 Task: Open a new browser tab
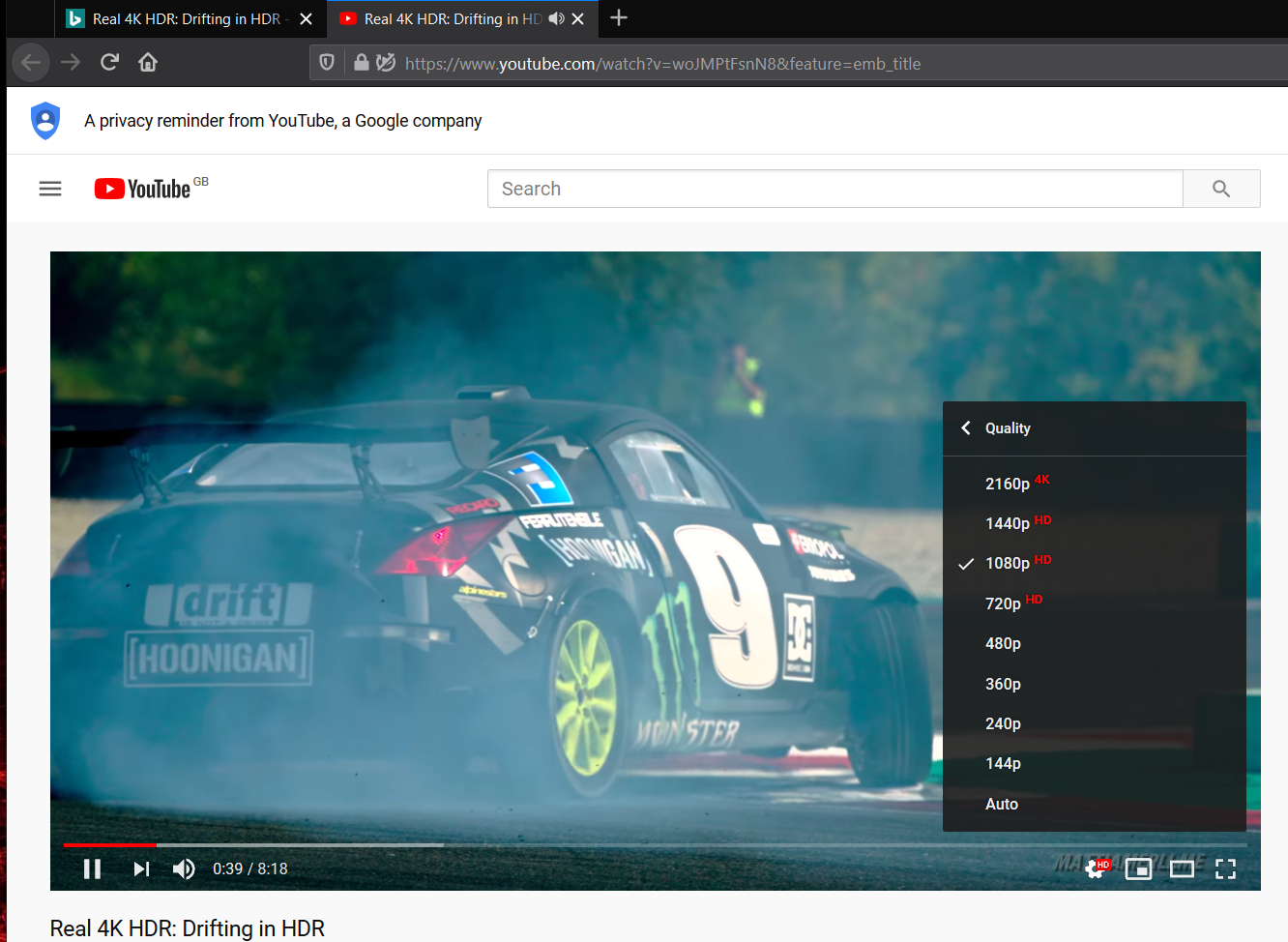(619, 18)
